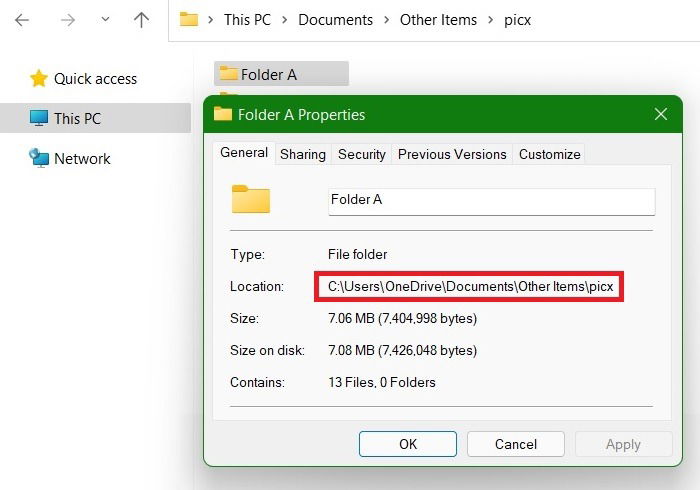Screen dimensions: 700x490
Task: Click the Size value 7.06 MB
Action: [402, 319]
